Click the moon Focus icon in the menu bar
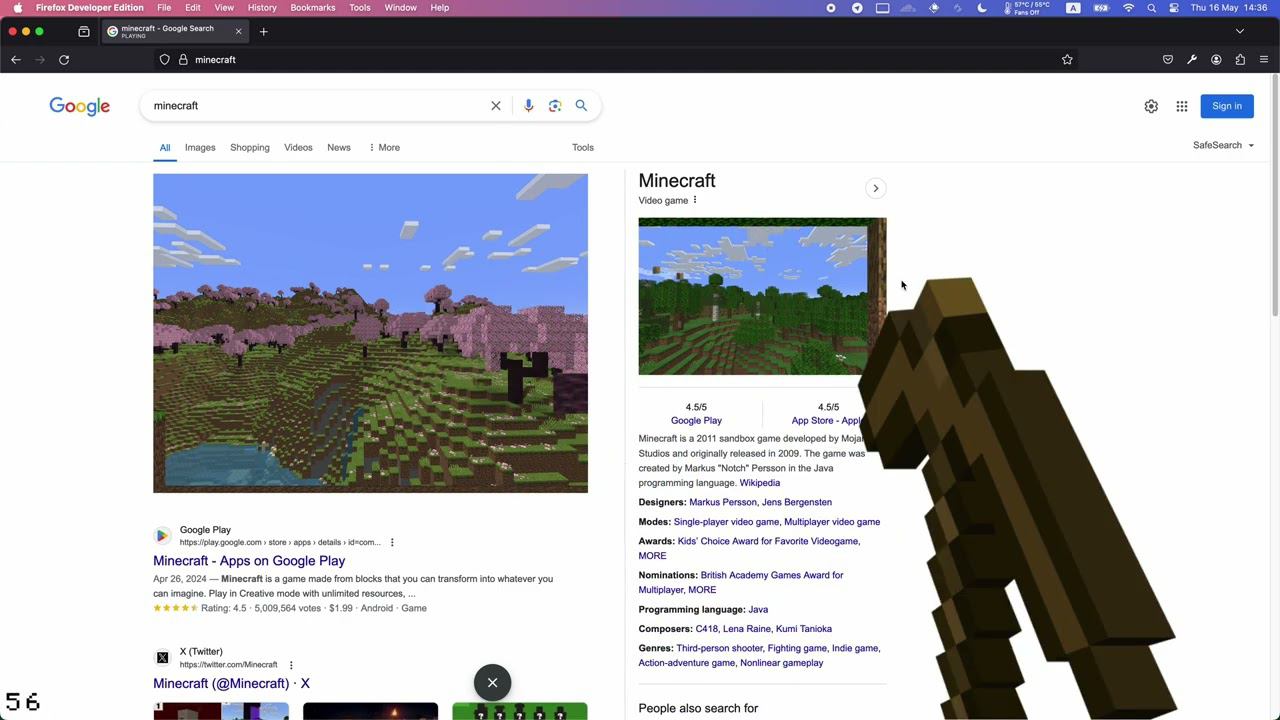The image size is (1280, 720). coord(982,8)
